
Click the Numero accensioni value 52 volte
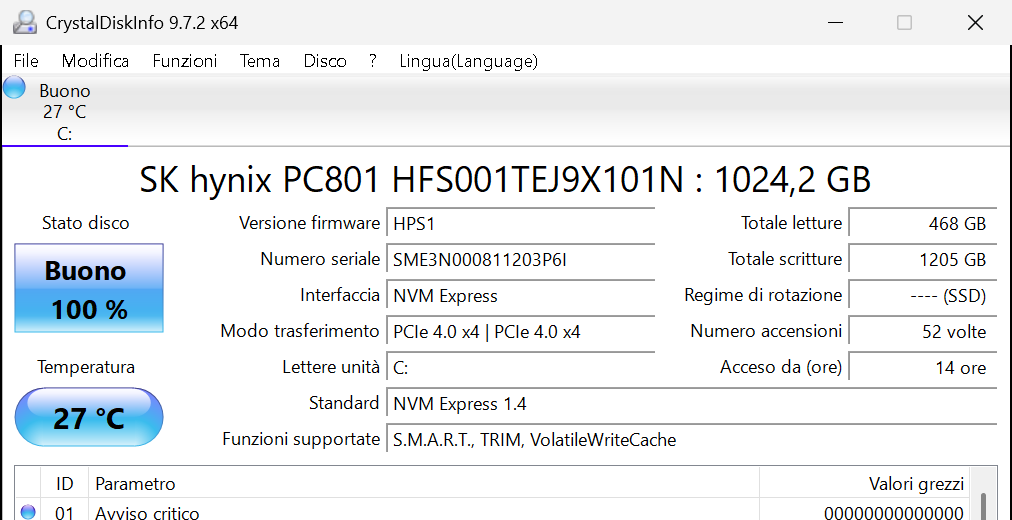point(922,332)
